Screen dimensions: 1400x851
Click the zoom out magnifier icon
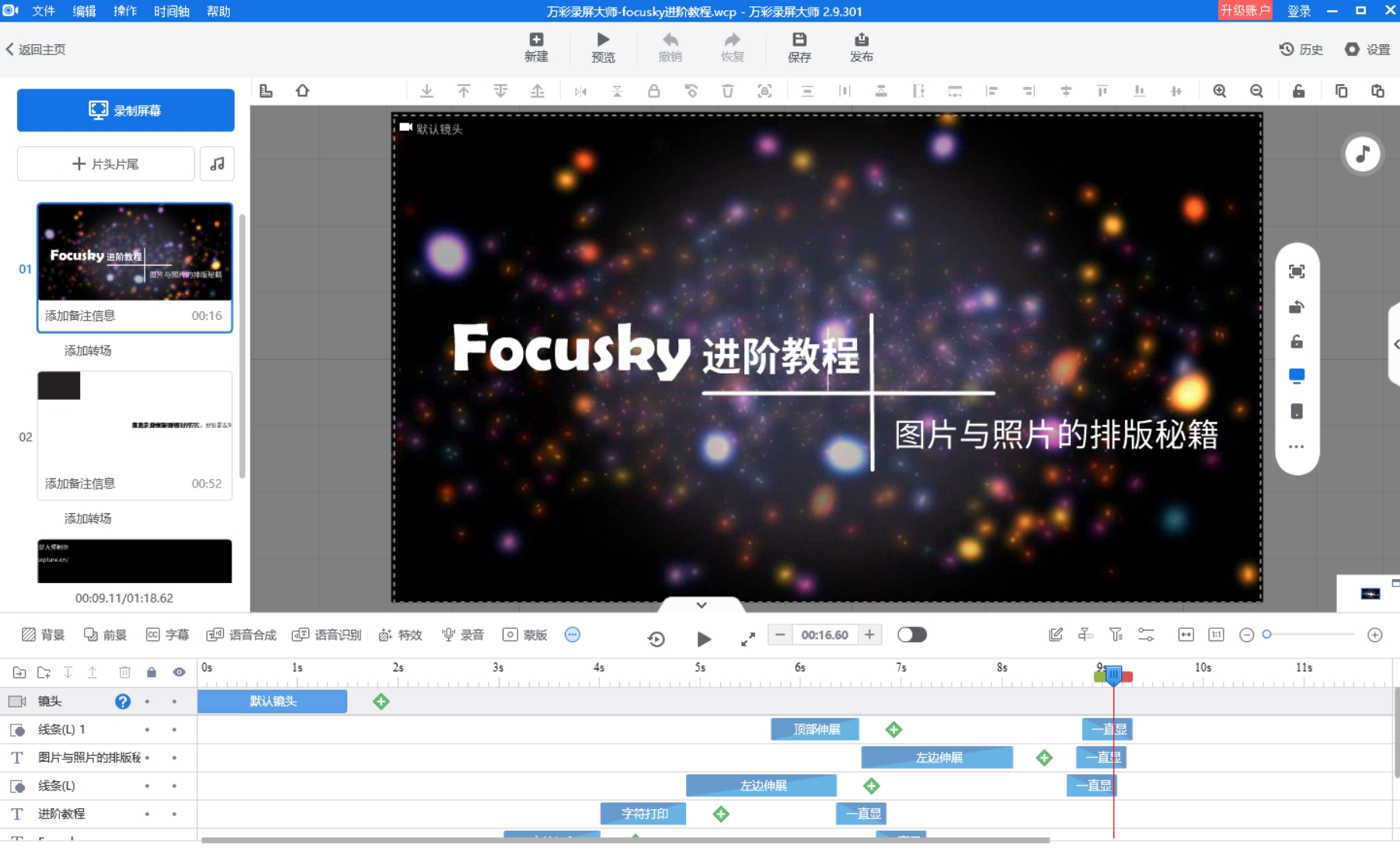coord(1256,91)
